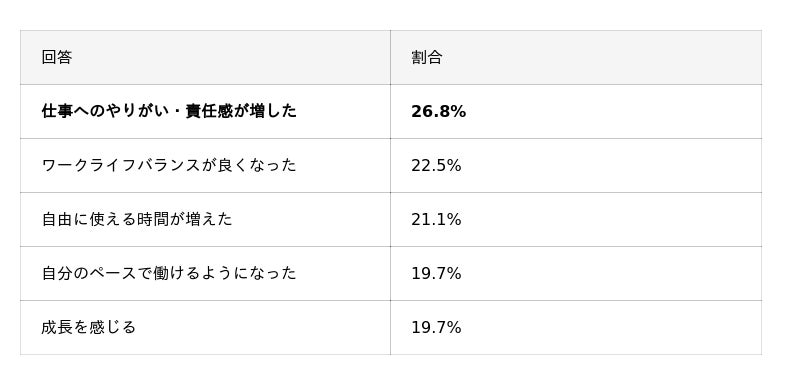Select the 成長を感じる cell
The width and height of the screenshot is (800, 385).
(x=205, y=327)
